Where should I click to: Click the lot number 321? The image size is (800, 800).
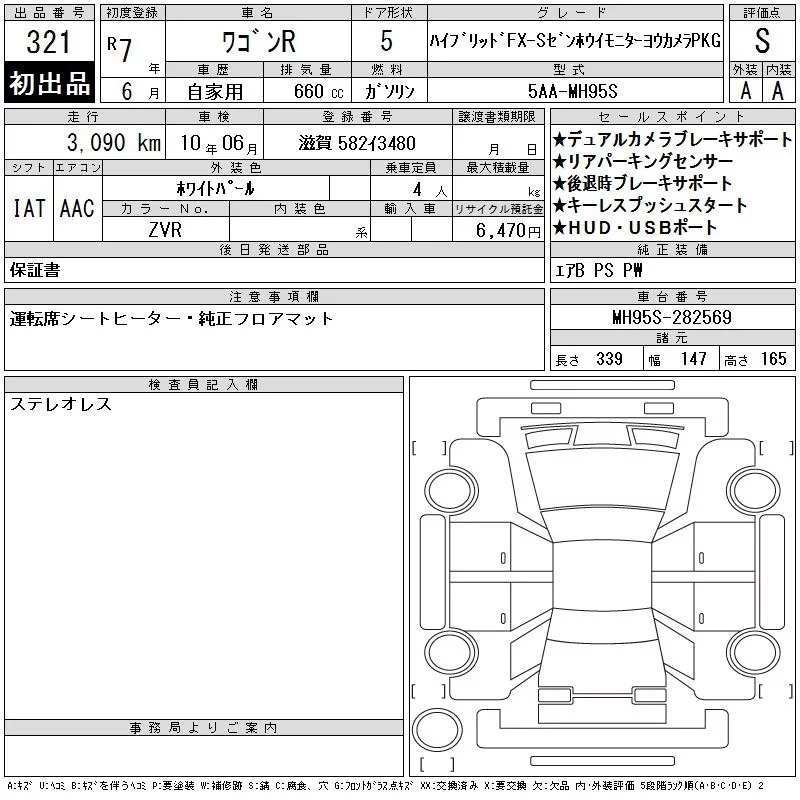coord(50,42)
